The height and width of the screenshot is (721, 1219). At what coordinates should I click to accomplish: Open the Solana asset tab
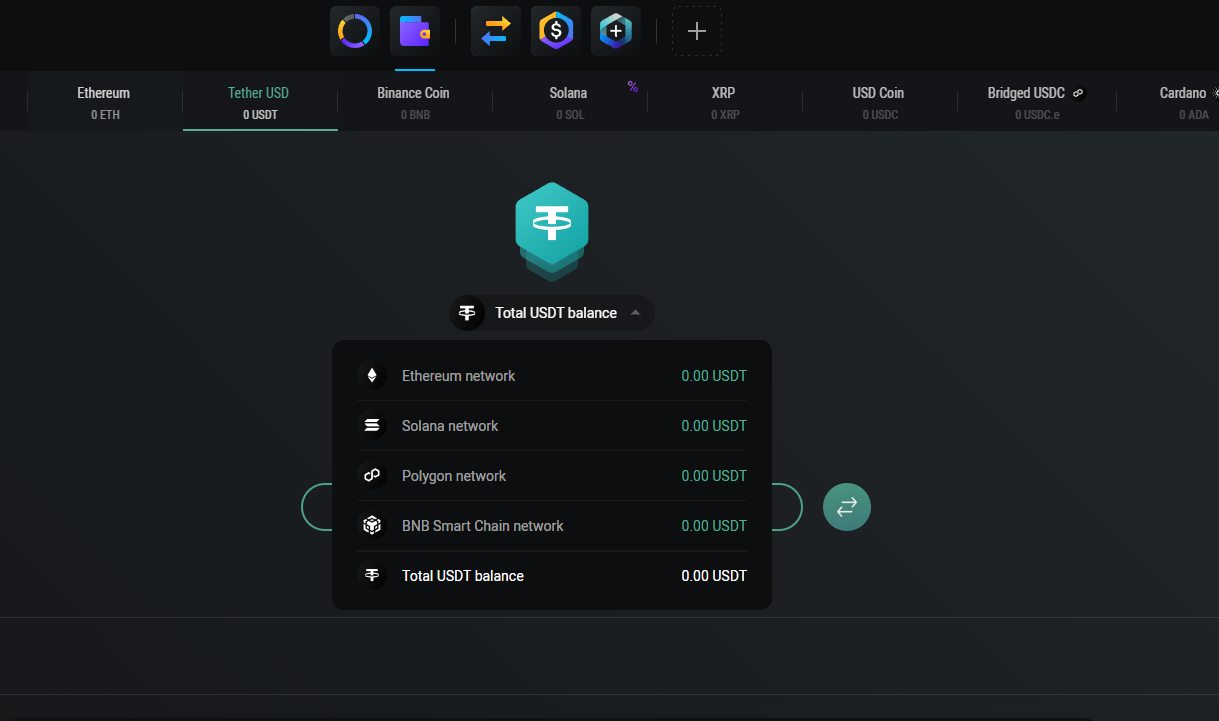[569, 102]
